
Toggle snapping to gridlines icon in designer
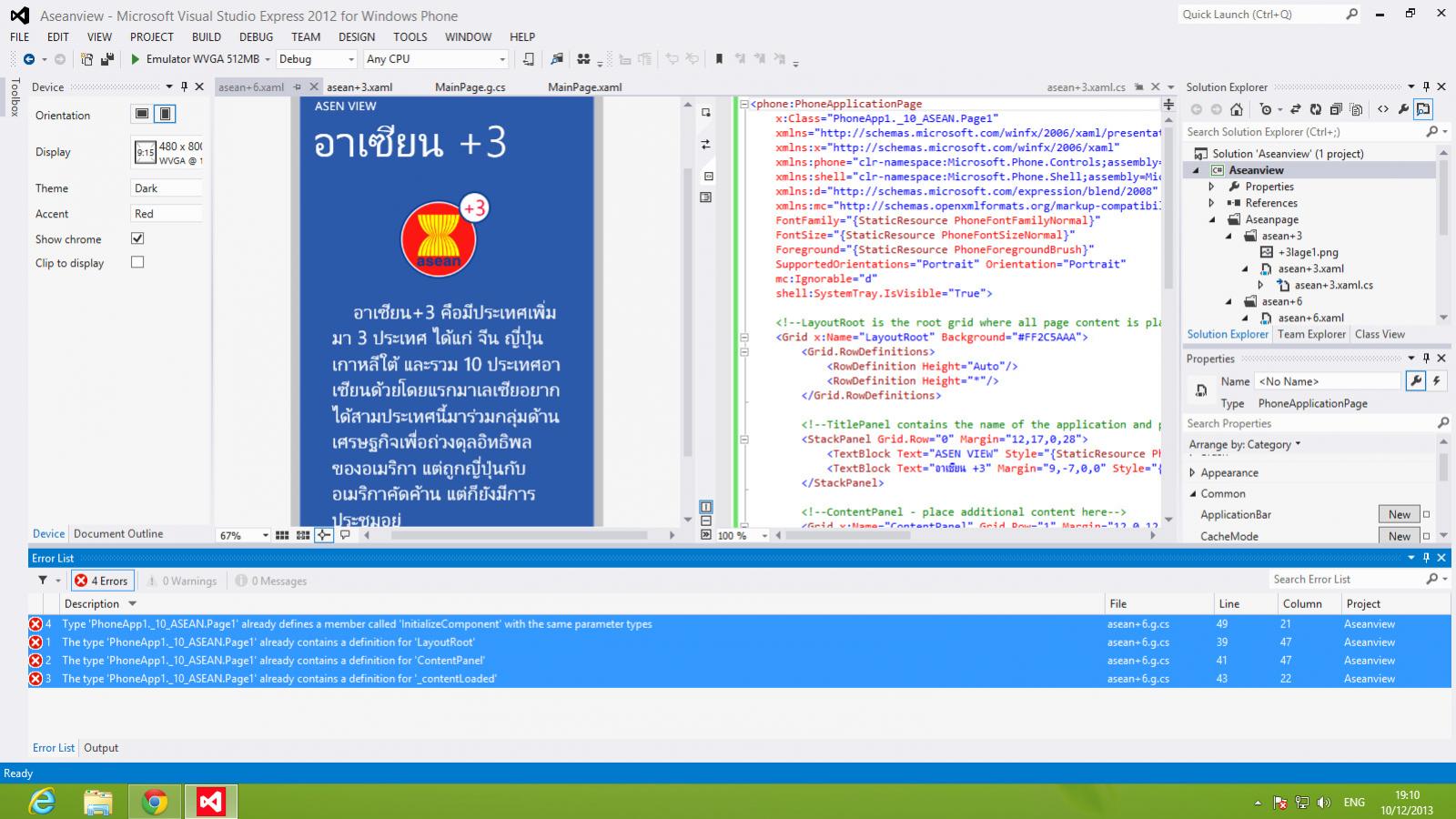[x=303, y=535]
